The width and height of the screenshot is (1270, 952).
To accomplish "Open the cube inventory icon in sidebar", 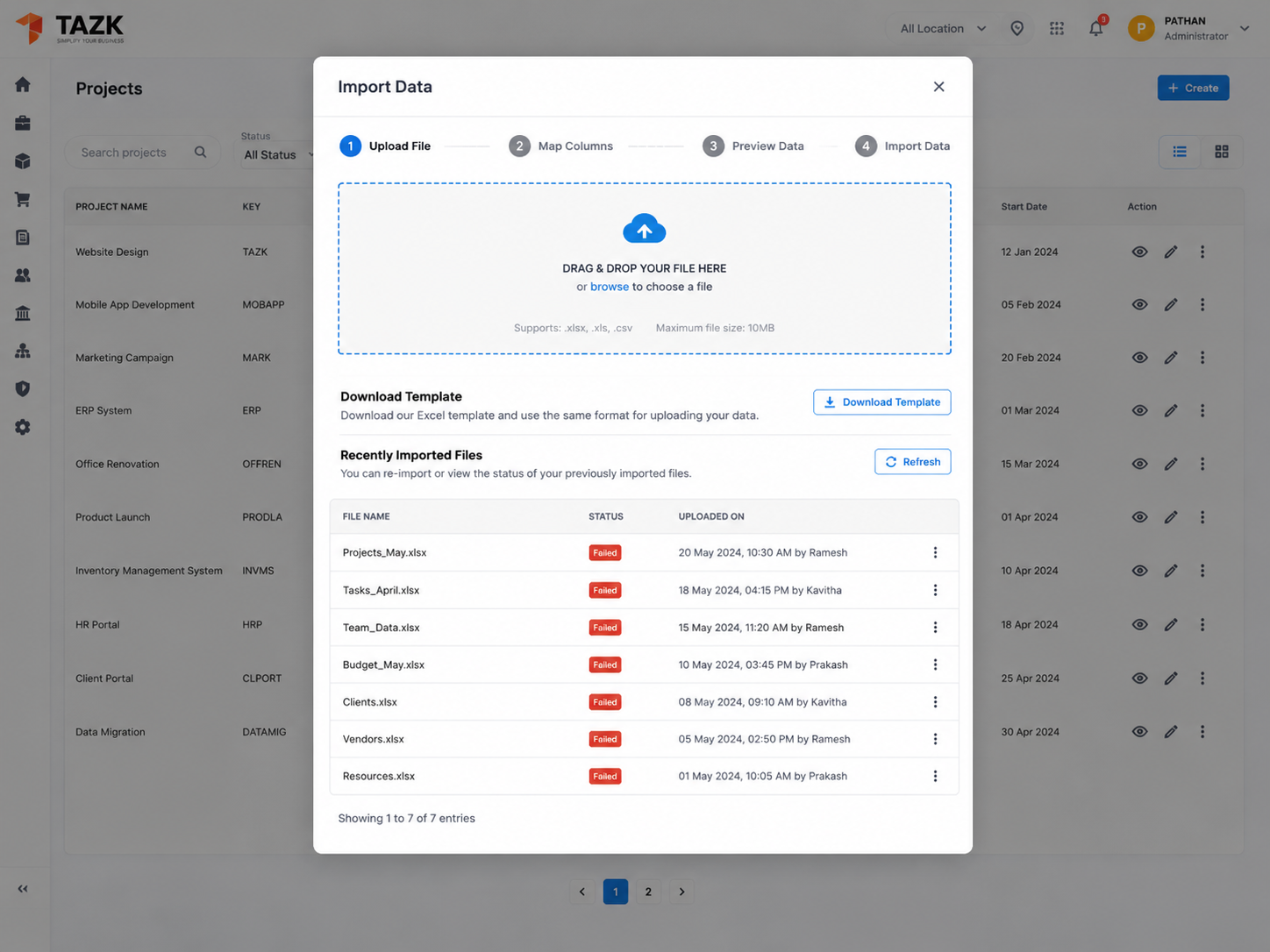I will [23, 161].
